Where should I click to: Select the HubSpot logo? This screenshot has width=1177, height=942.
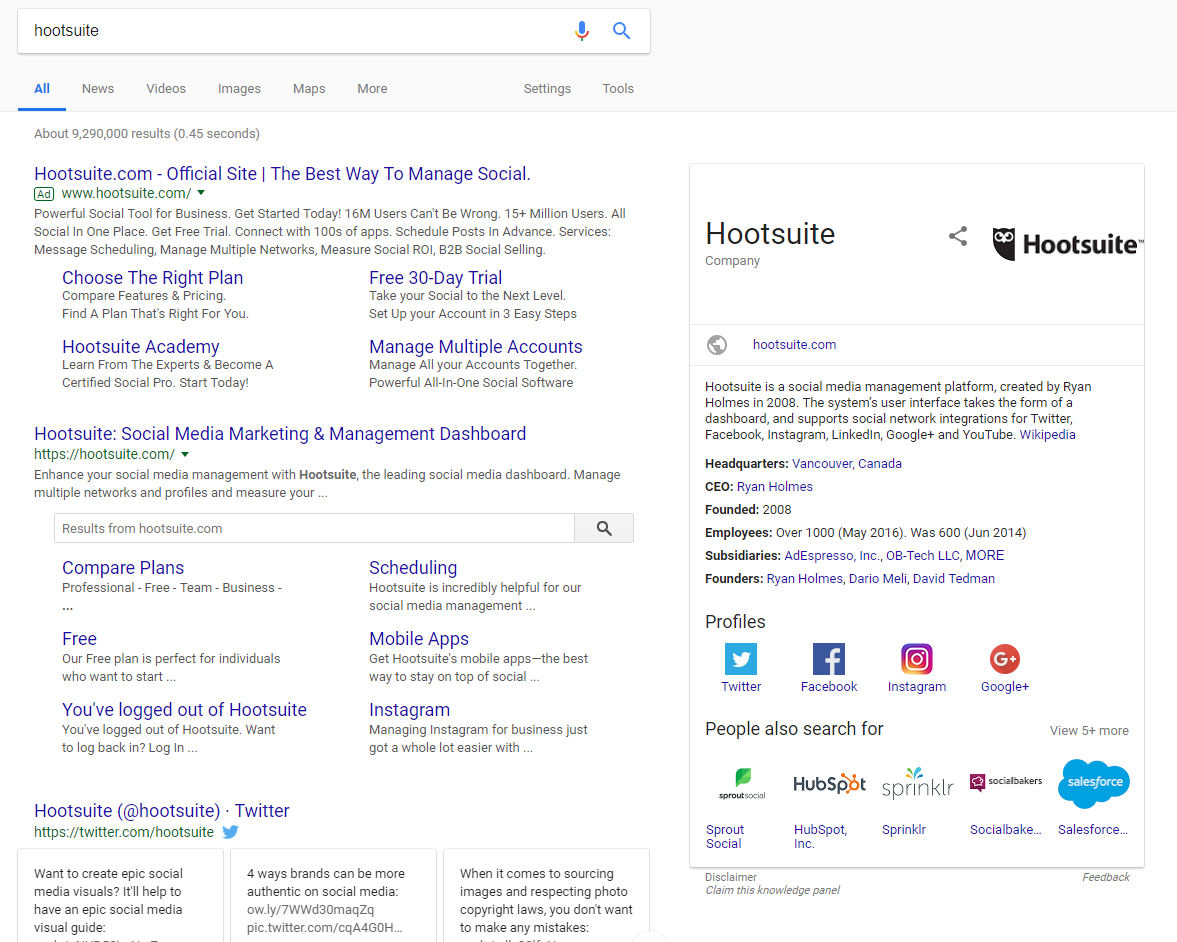(829, 784)
